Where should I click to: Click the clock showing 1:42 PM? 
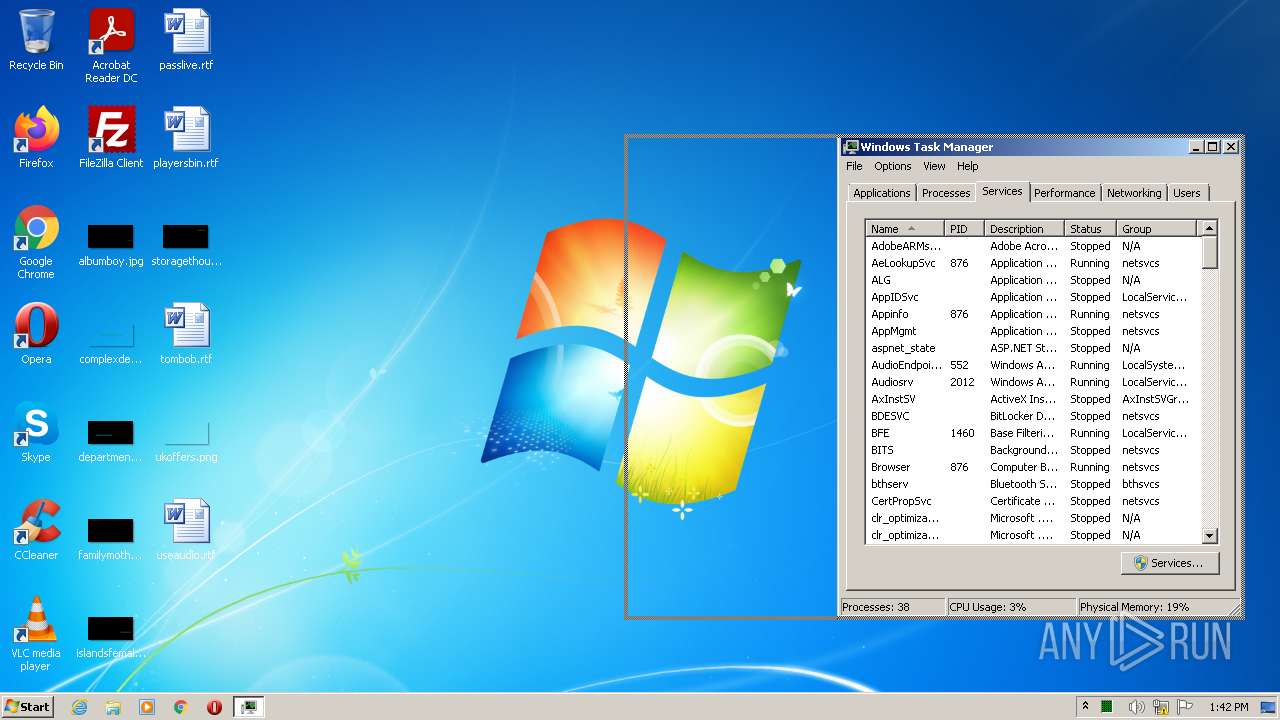pyautogui.click(x=1228, y=707)
